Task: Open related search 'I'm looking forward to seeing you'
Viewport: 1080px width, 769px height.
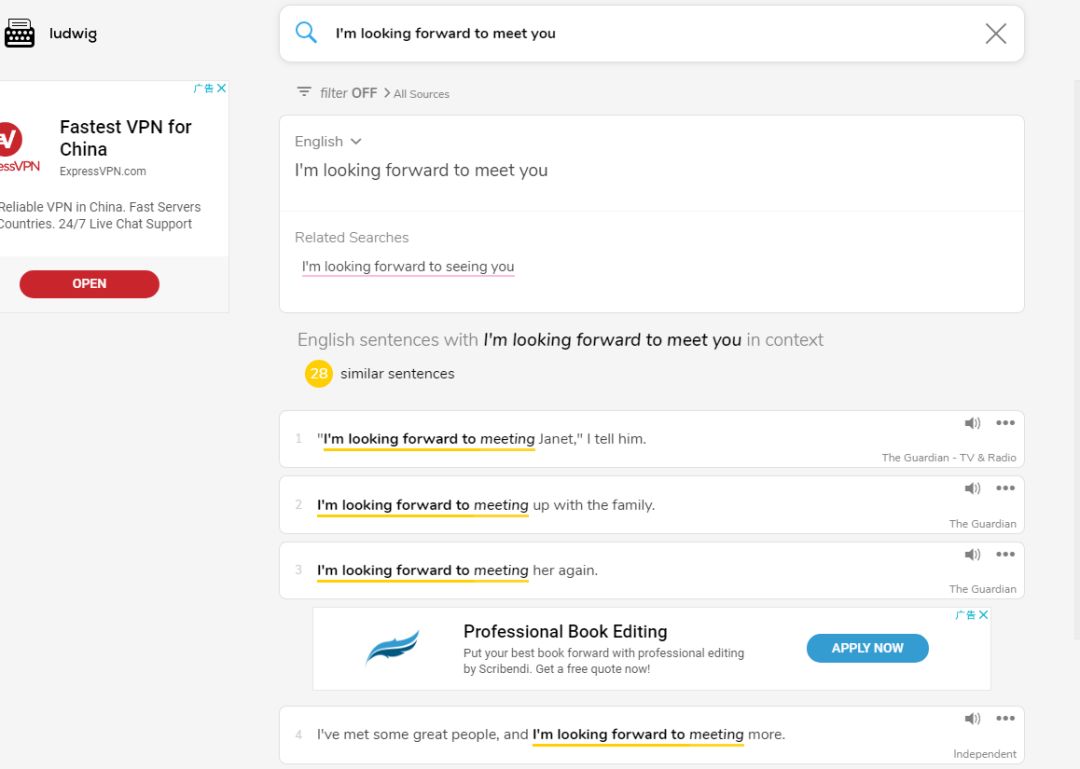Action: [x=408, y=267]
